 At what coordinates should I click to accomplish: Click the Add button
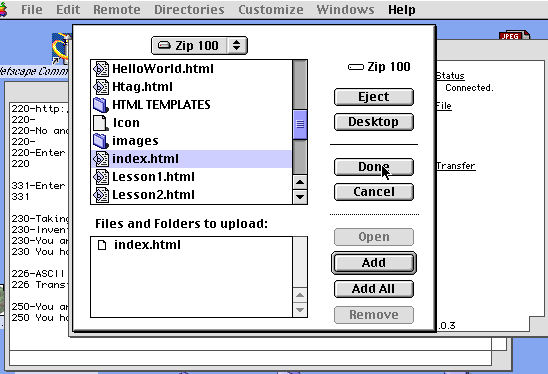(374, 263)
